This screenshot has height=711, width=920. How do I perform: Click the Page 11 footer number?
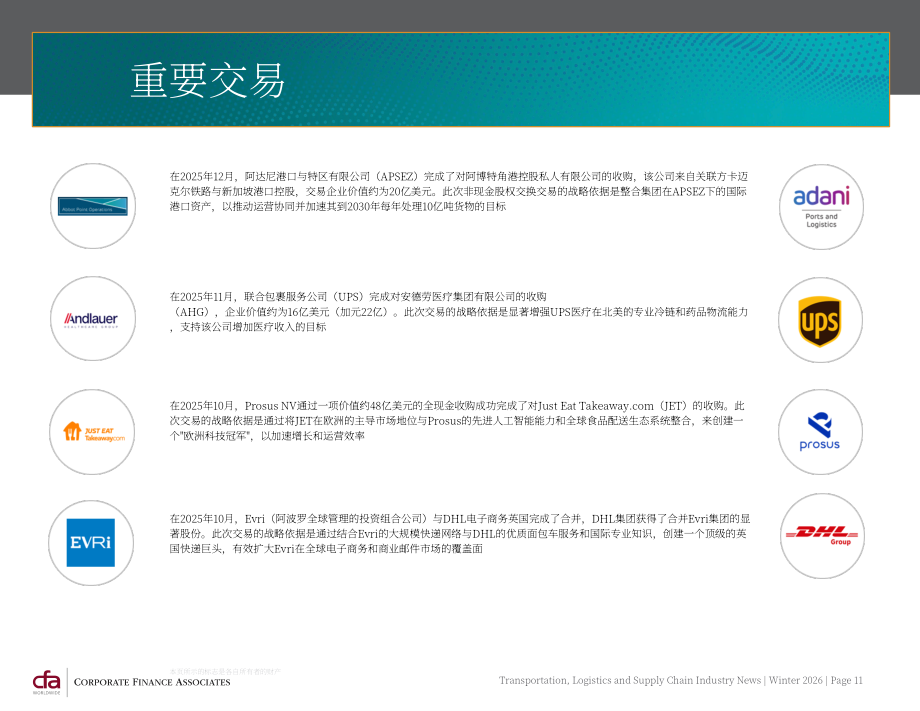[x=846, y=680]
